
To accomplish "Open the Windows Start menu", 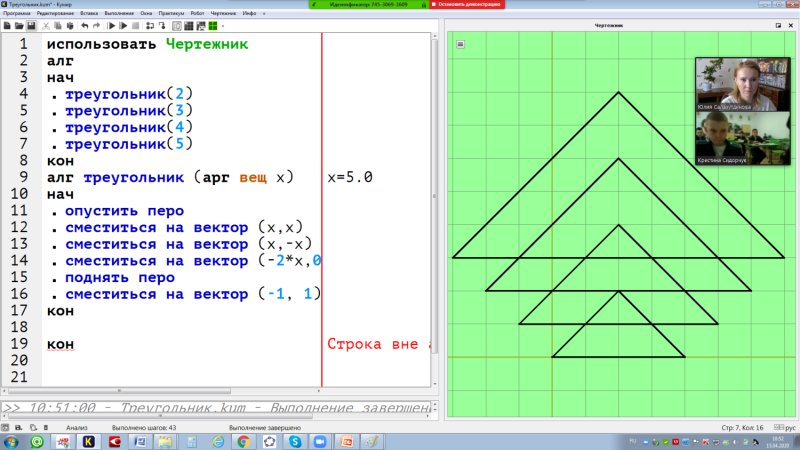I will (11, 441).
